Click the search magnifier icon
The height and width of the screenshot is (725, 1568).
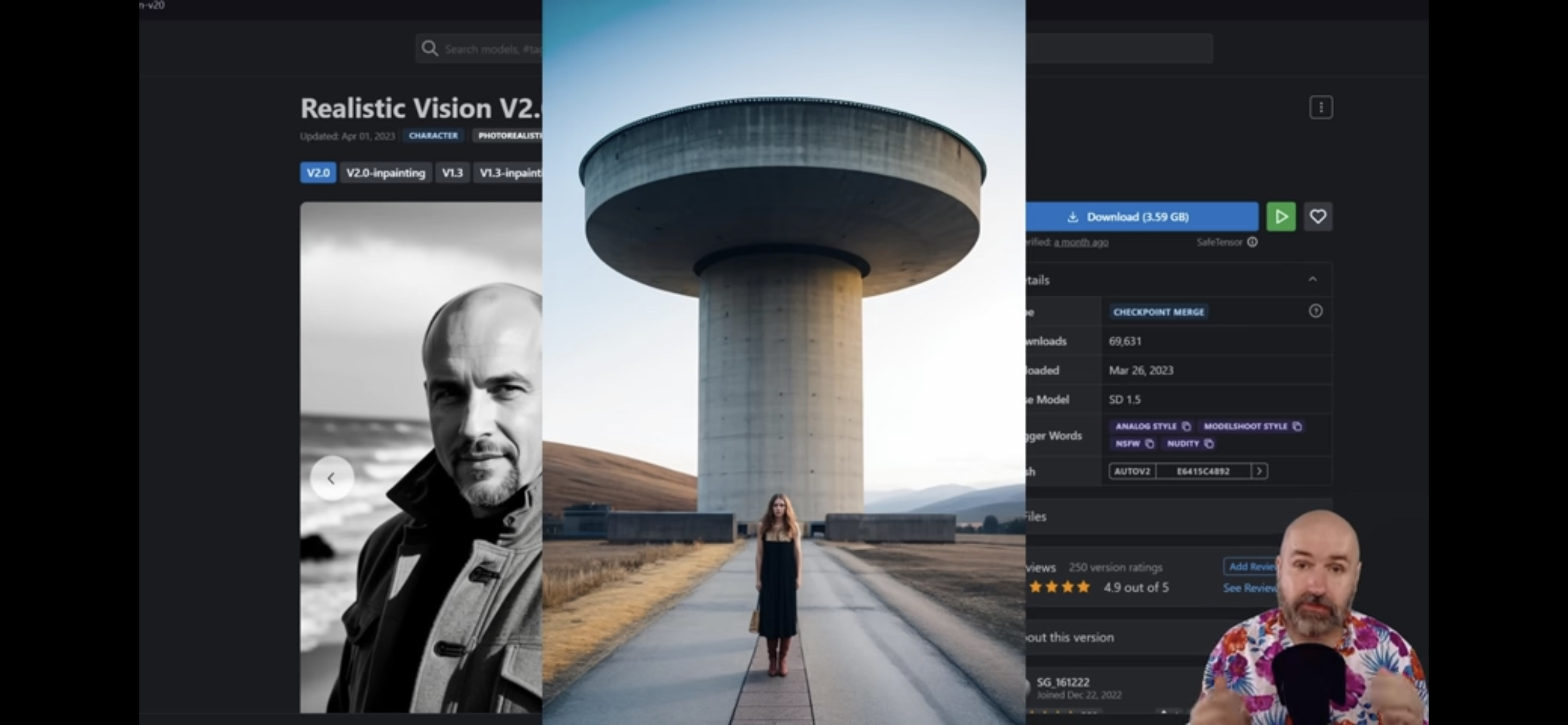[429, 48]
